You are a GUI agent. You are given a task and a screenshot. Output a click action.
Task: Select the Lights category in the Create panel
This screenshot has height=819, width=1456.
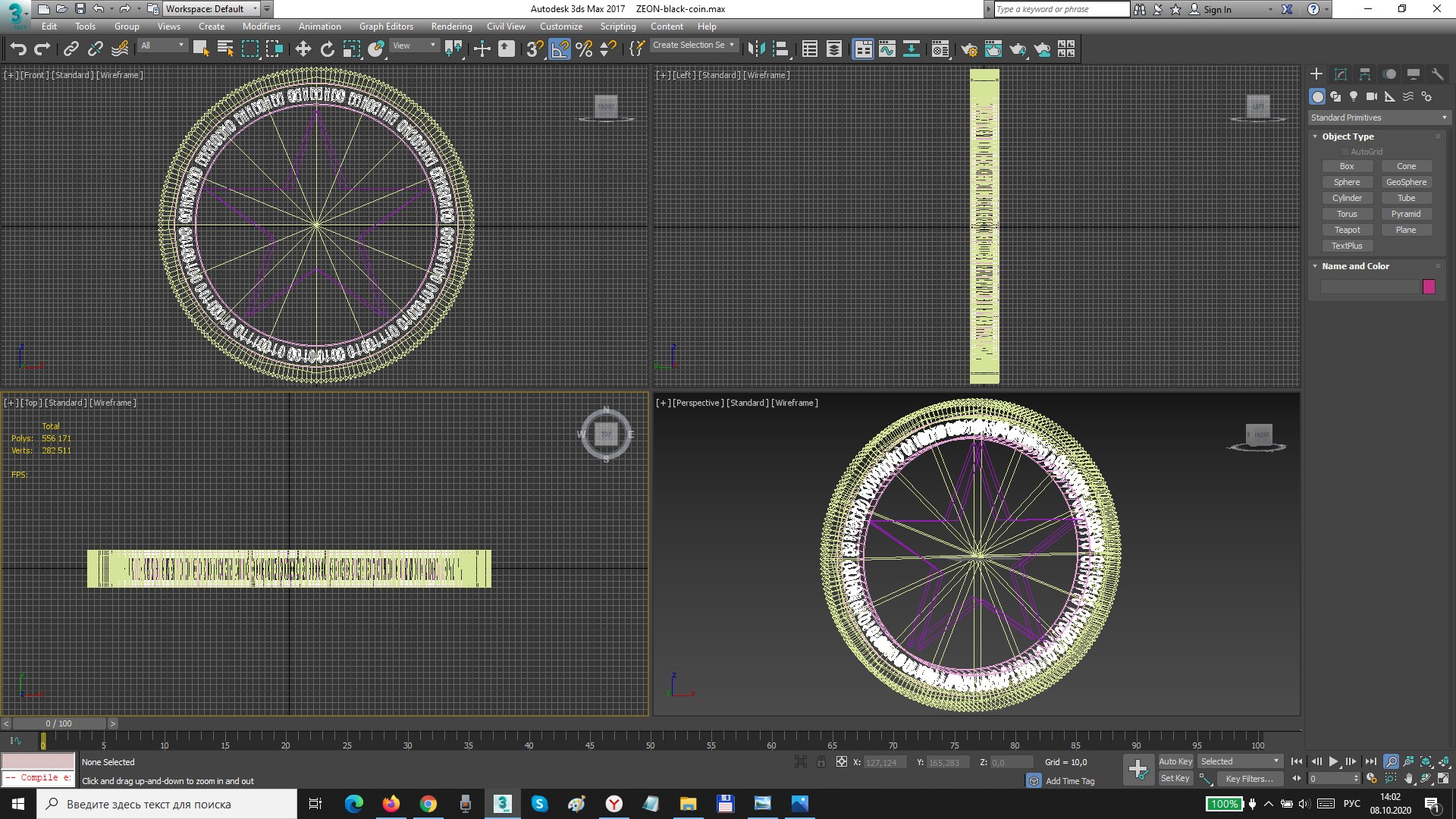tap(1354, 96)
